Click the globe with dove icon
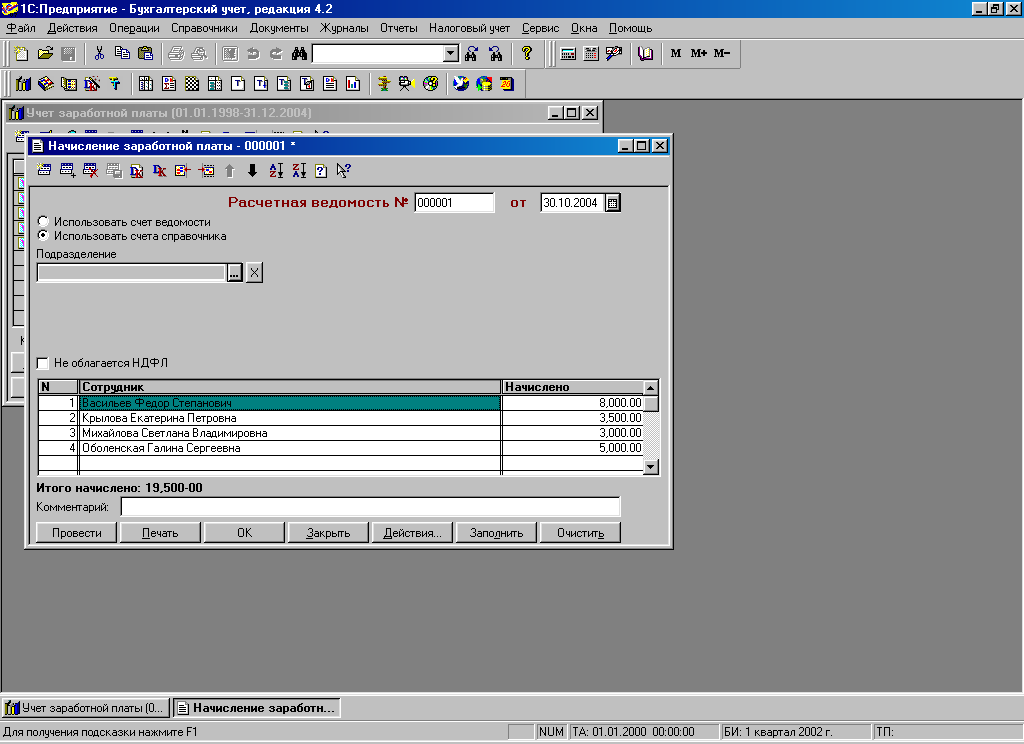Screen dimensions: 1024x744 pos(461,84)
